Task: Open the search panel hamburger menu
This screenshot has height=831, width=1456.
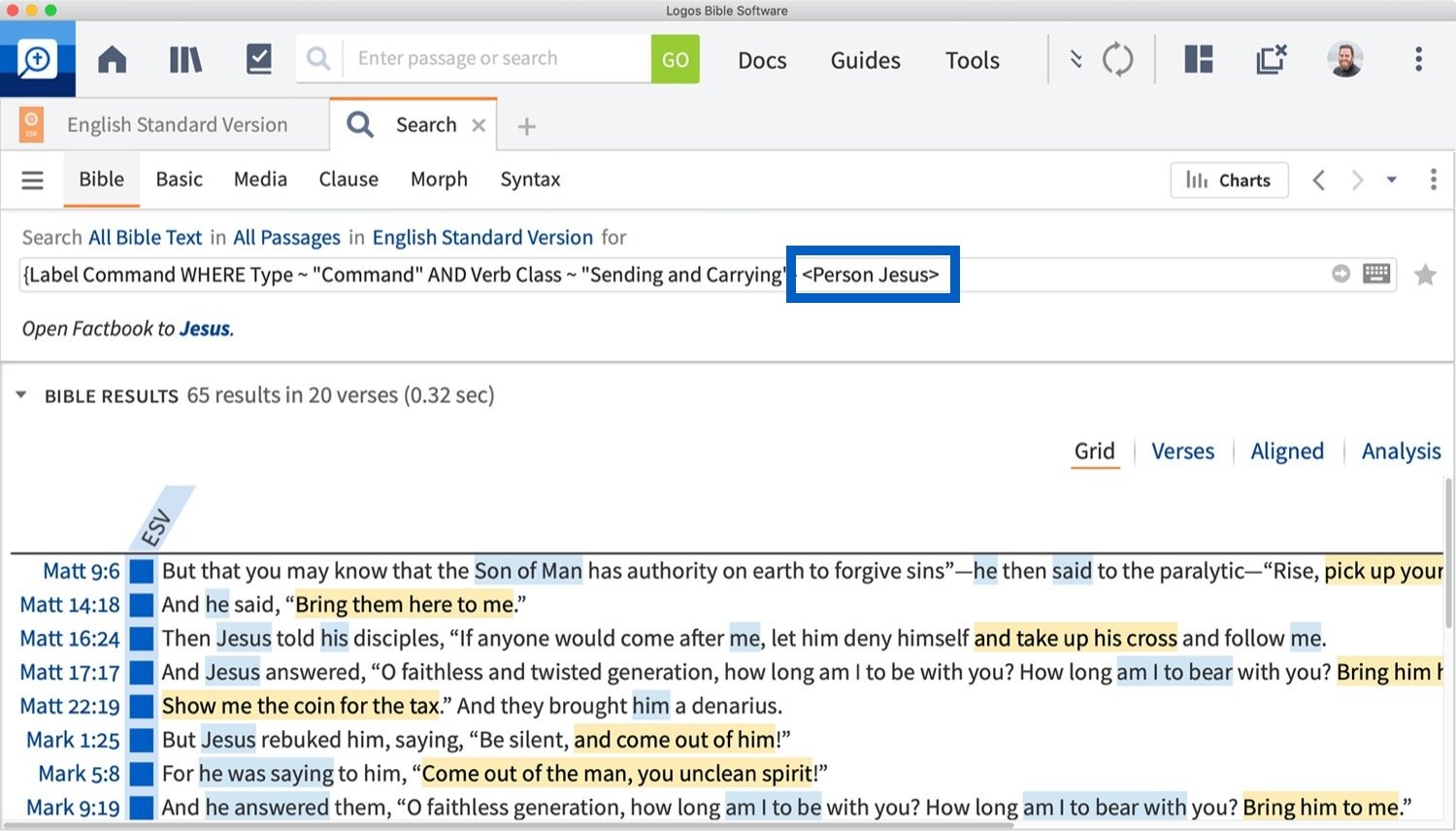Action: [33, 181]
